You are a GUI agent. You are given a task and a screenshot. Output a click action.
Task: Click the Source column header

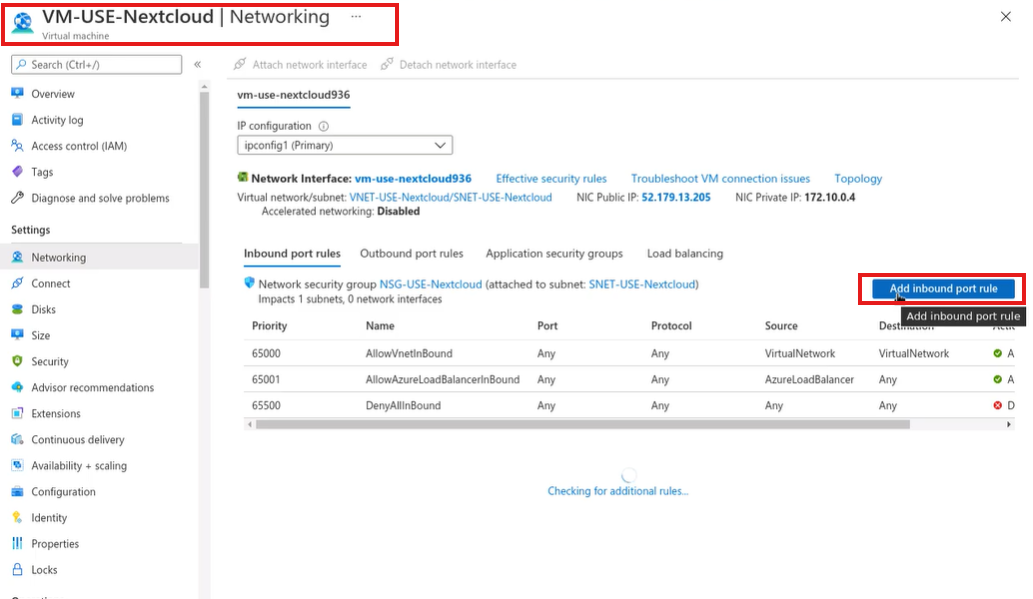pos(781,326)
